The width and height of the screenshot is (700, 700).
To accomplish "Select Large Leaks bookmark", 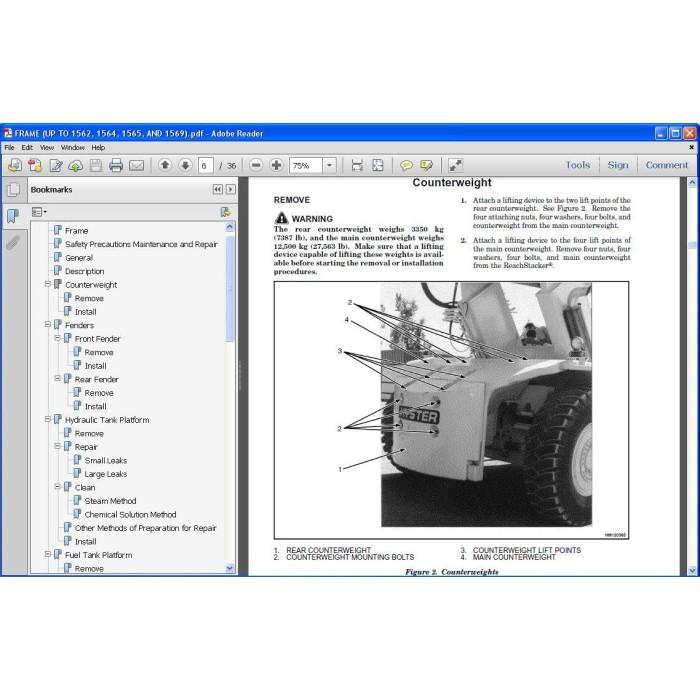I will click(x=106, y=474).
